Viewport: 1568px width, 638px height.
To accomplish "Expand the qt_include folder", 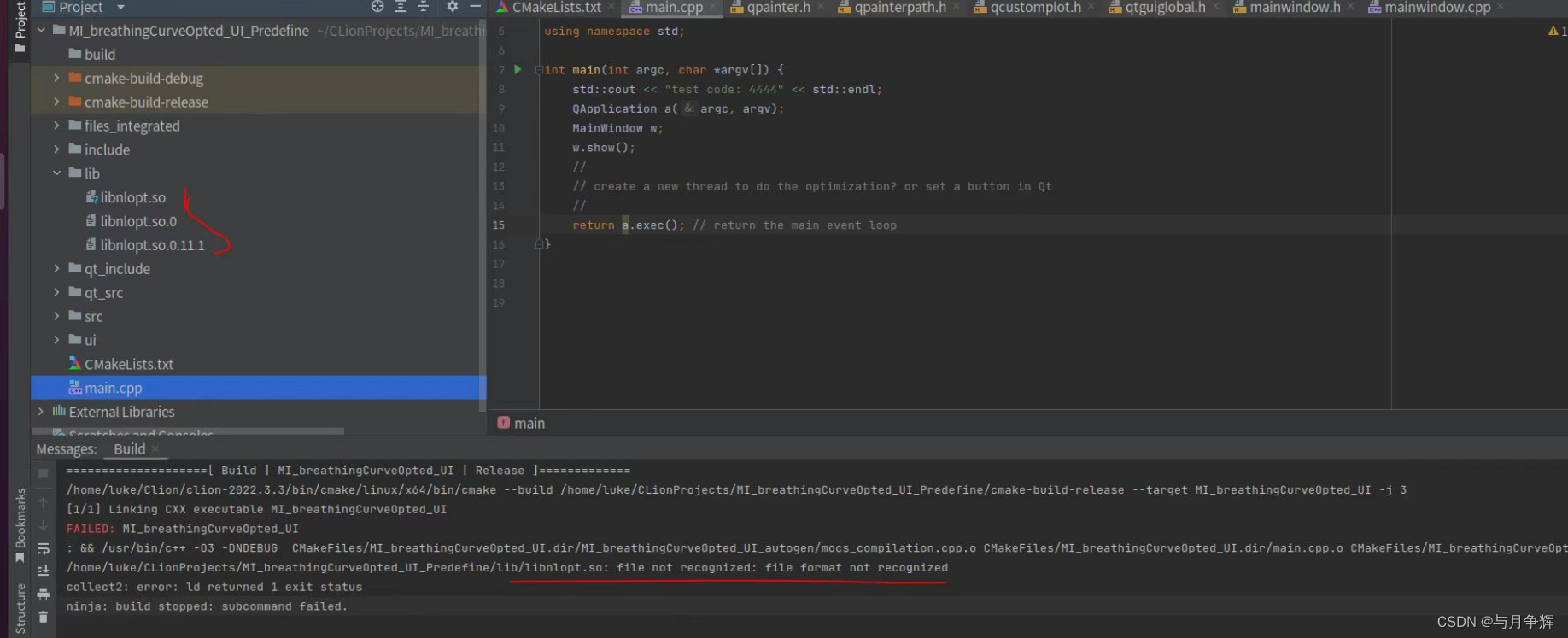I will [56, 269].
